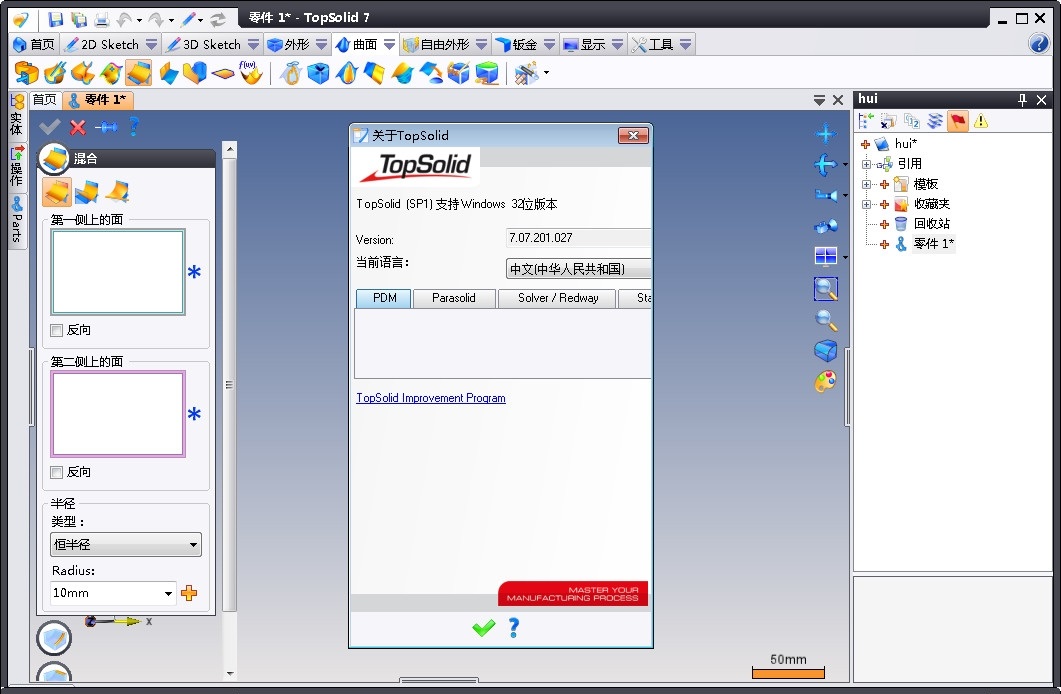Expand the 收藏夹 tree node
Screen dimensions: 1061x694
point(866,204)
